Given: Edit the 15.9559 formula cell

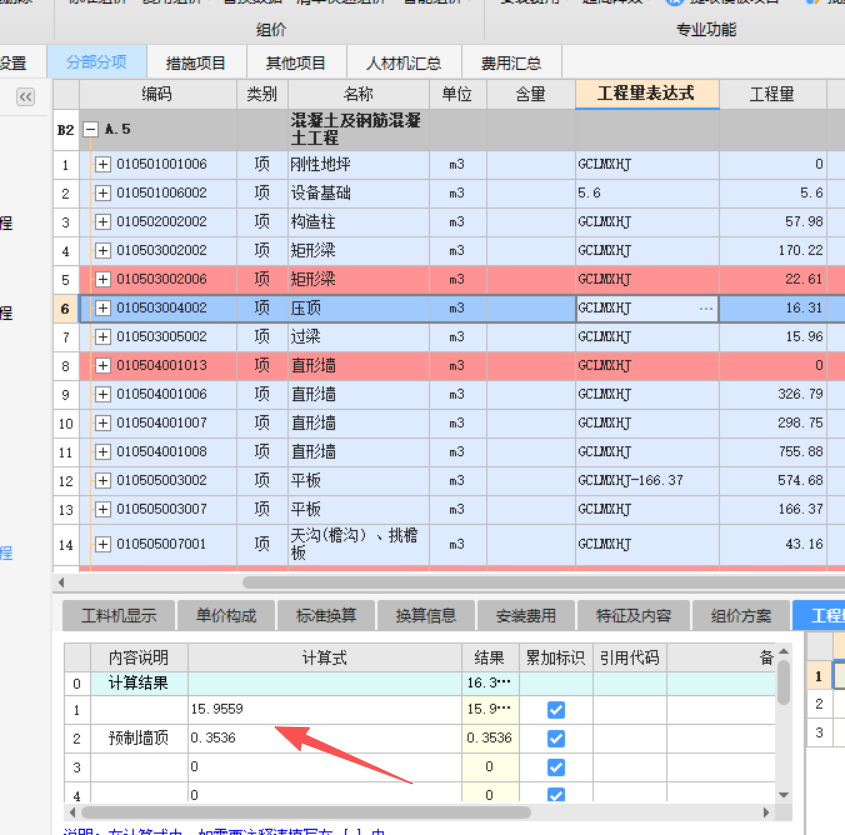Looking at the screenshot, I should [x=324, y=709].
